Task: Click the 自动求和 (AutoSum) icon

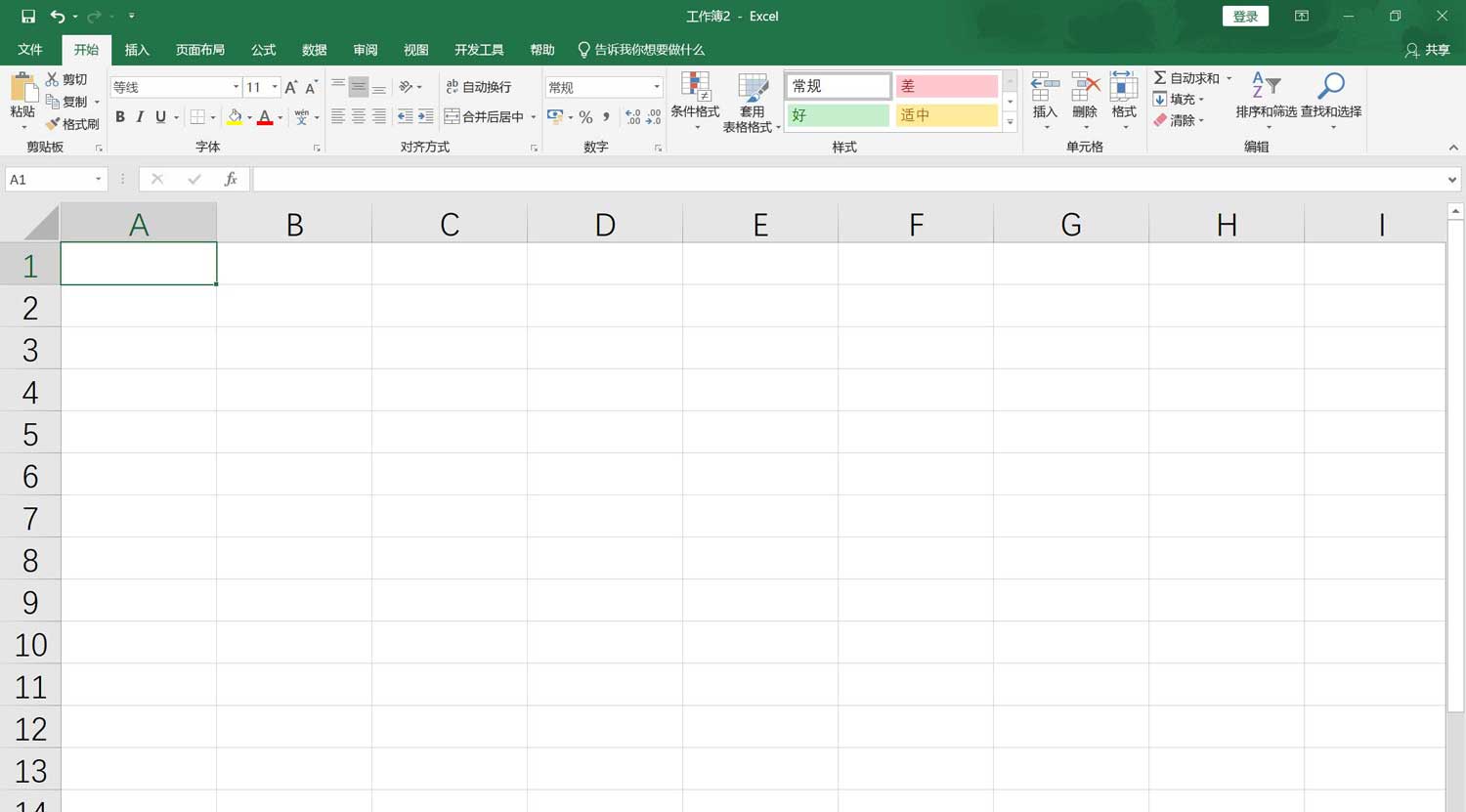Action: [x=1186, y=77]
